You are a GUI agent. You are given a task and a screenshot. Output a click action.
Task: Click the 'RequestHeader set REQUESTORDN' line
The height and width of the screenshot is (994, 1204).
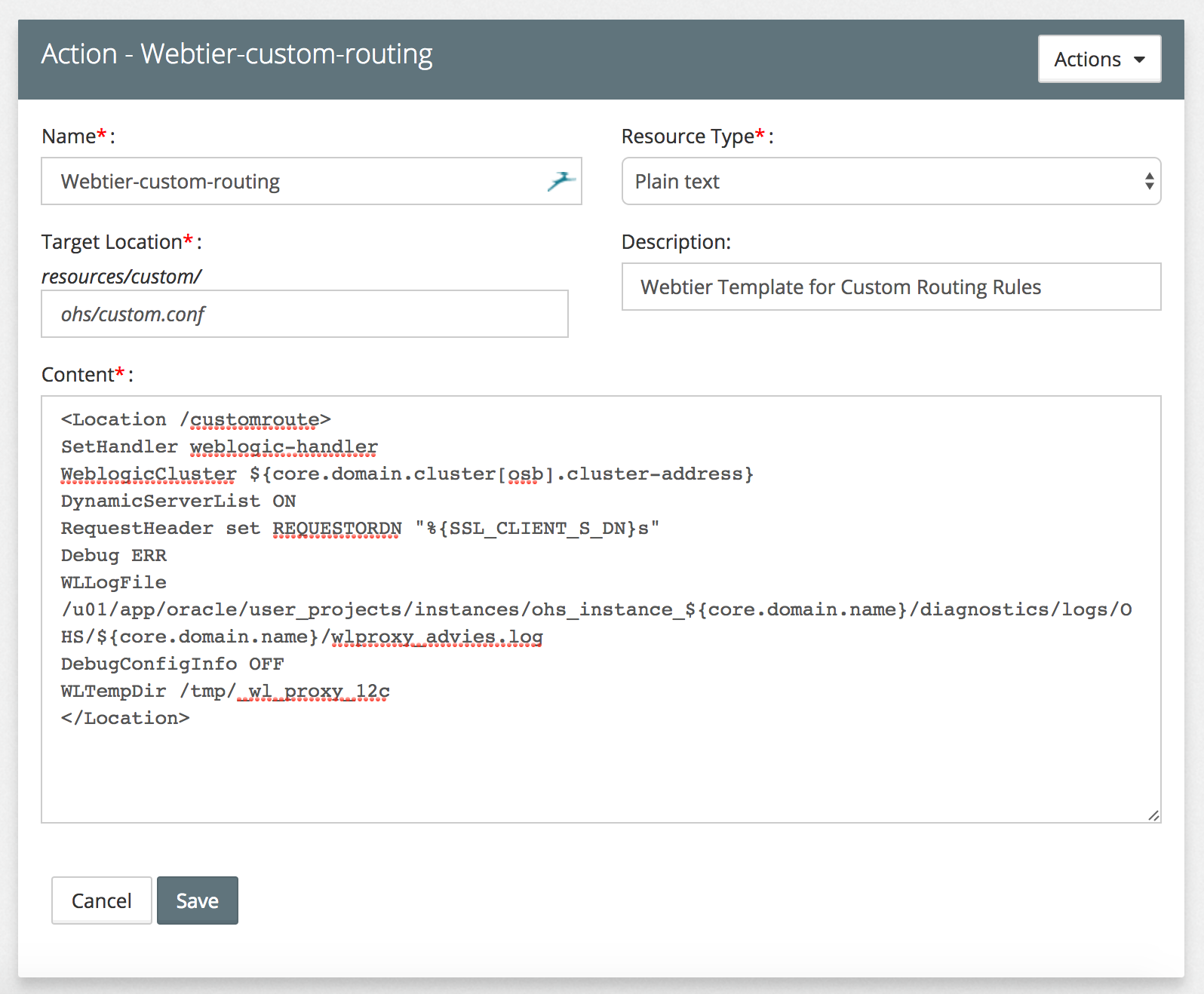click(361, 529)
